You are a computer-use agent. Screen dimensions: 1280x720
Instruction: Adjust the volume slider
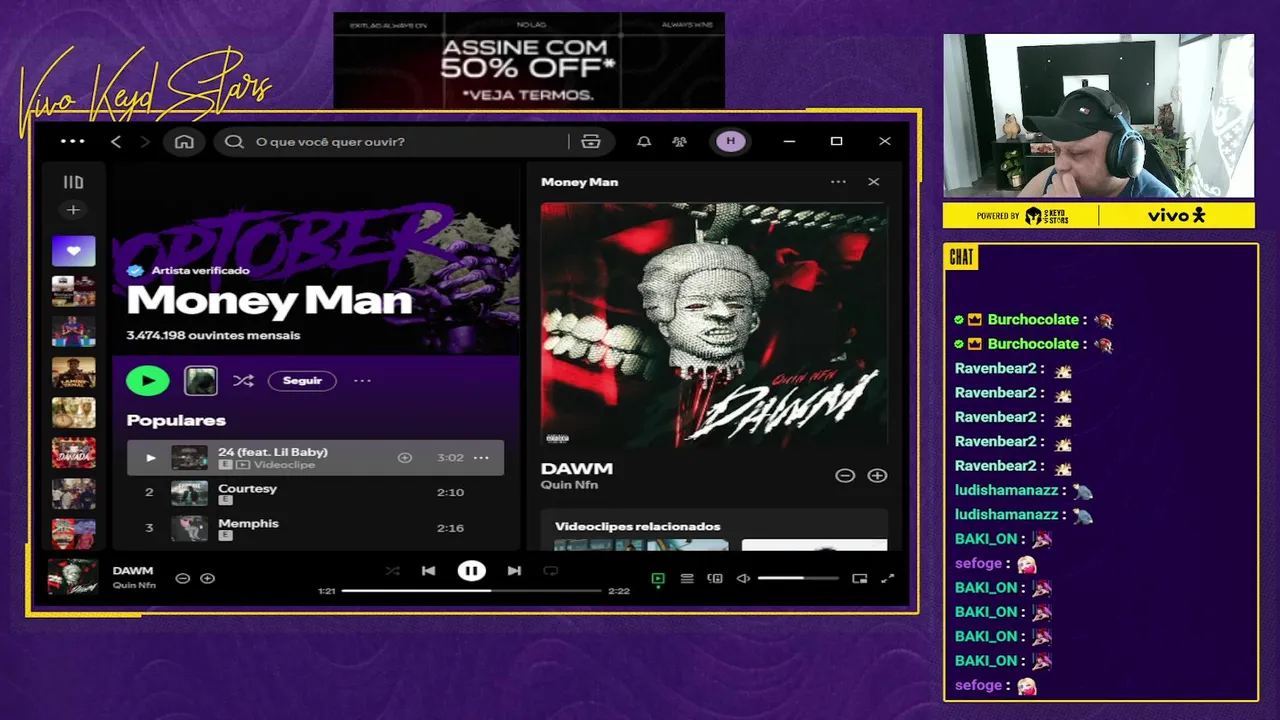pyautogui.click(x=798, y=578)
